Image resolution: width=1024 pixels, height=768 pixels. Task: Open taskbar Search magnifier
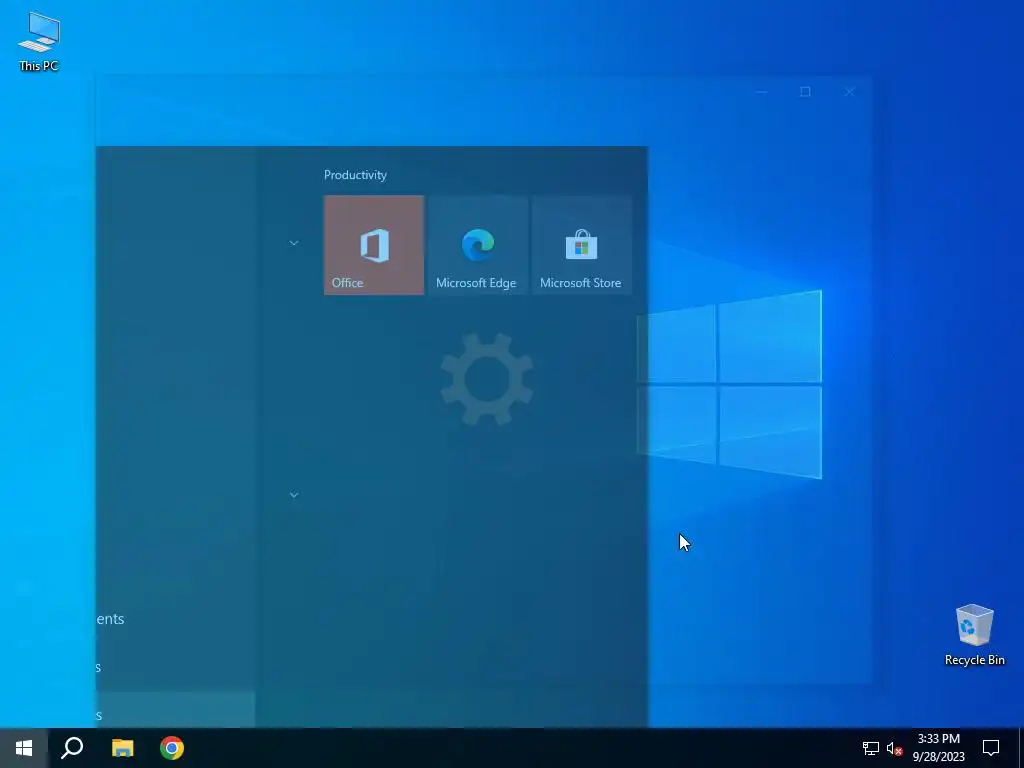[x=72, y=748]
